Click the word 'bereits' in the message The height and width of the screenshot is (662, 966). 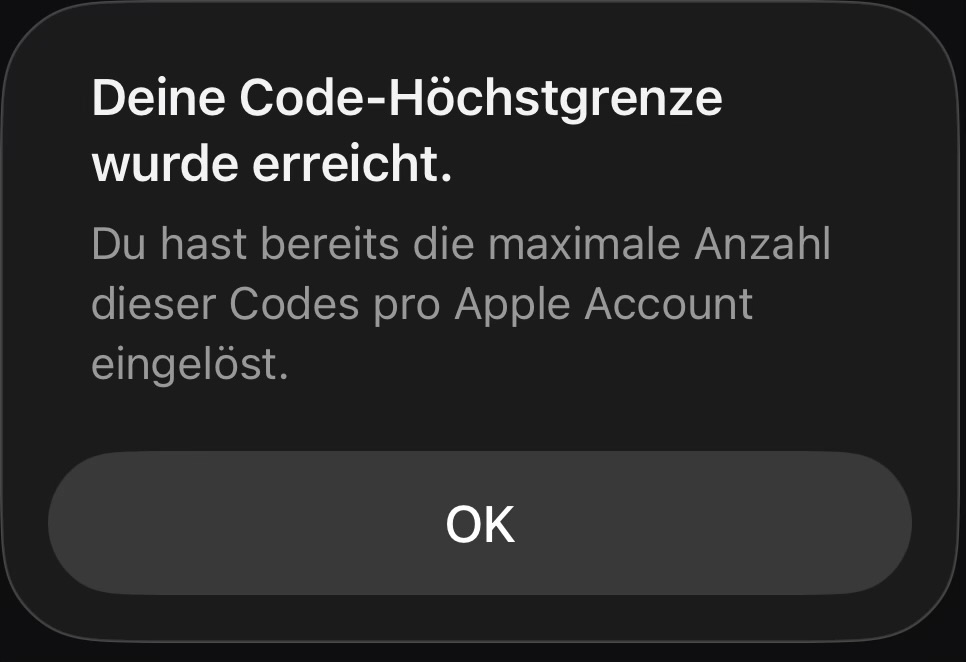pyautogui.click(x=330, y=244)
